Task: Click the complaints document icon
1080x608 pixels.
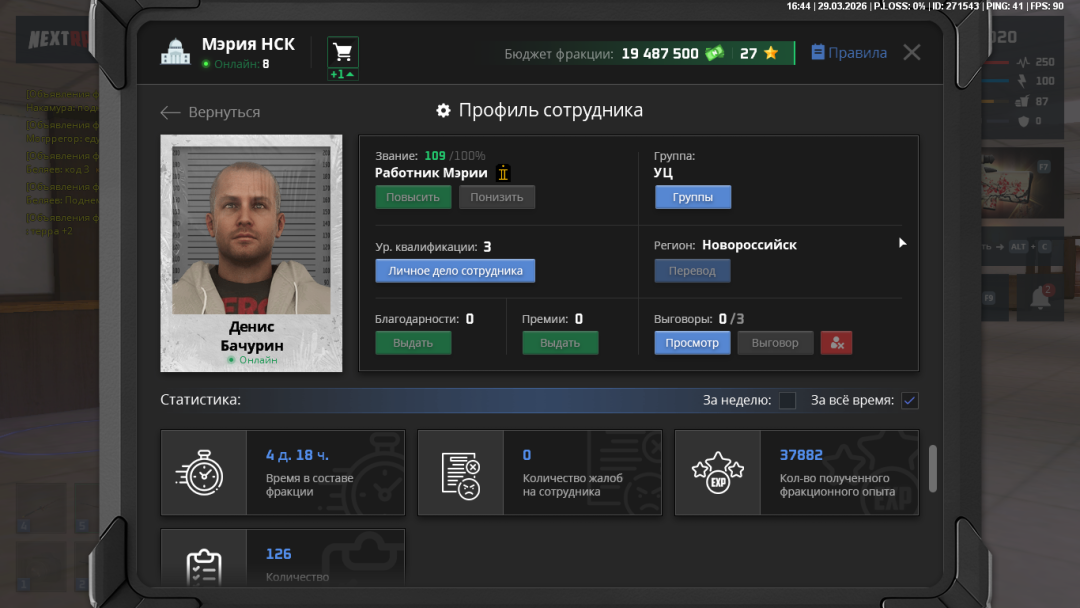Action: click(460, 473)
